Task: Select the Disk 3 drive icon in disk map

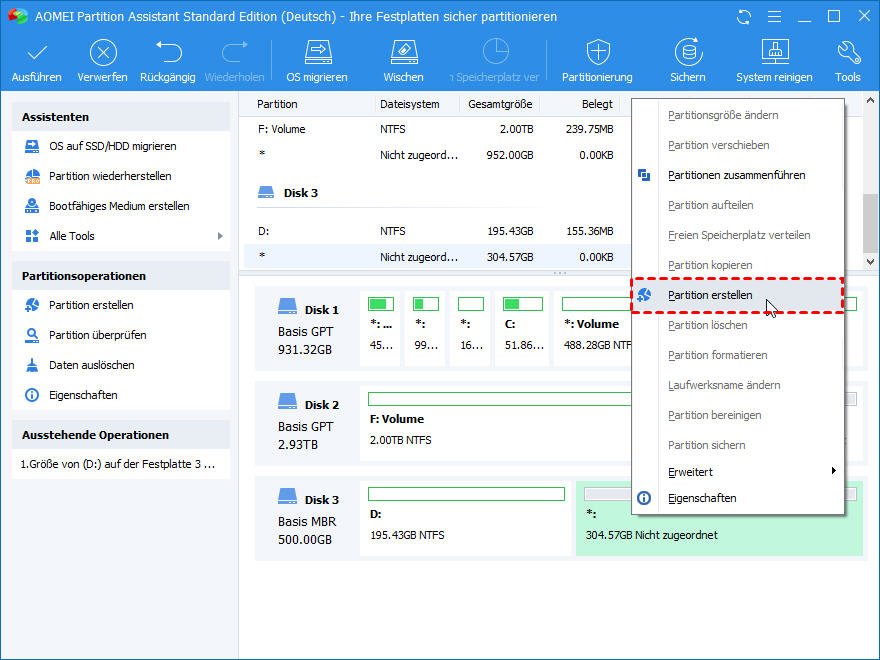Action: pos(287,496)
